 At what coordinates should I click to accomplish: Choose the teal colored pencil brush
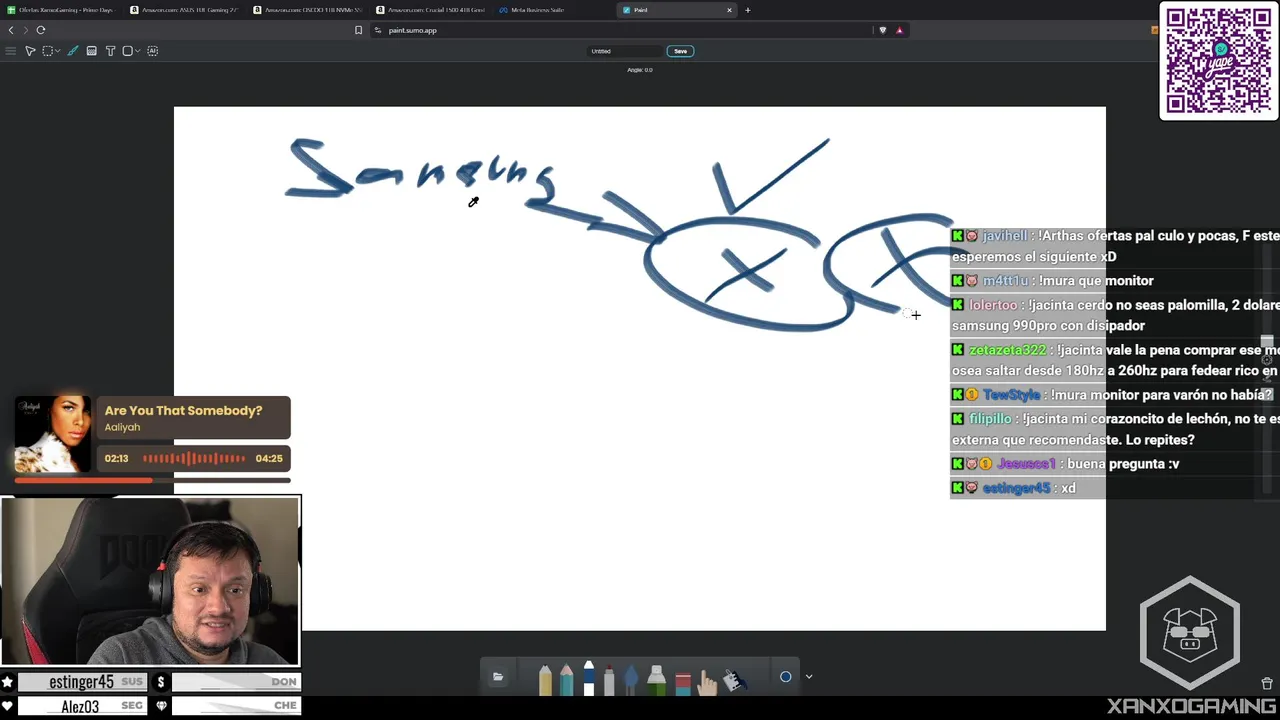(x=566, y=680)
